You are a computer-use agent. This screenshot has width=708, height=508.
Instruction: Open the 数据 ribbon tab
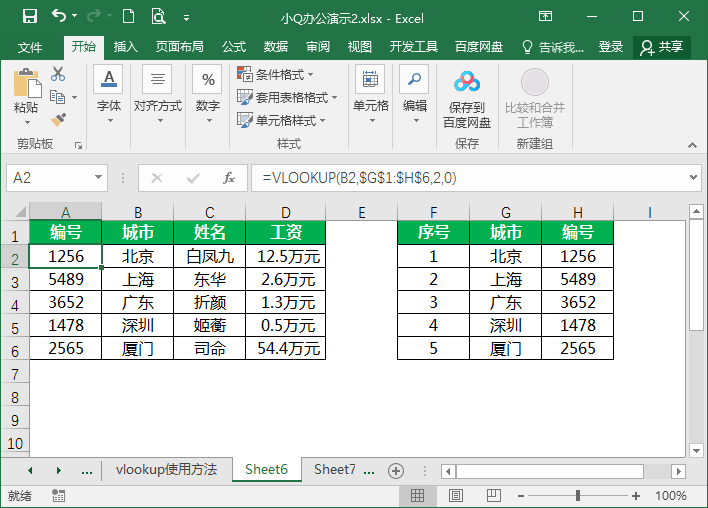276,47
